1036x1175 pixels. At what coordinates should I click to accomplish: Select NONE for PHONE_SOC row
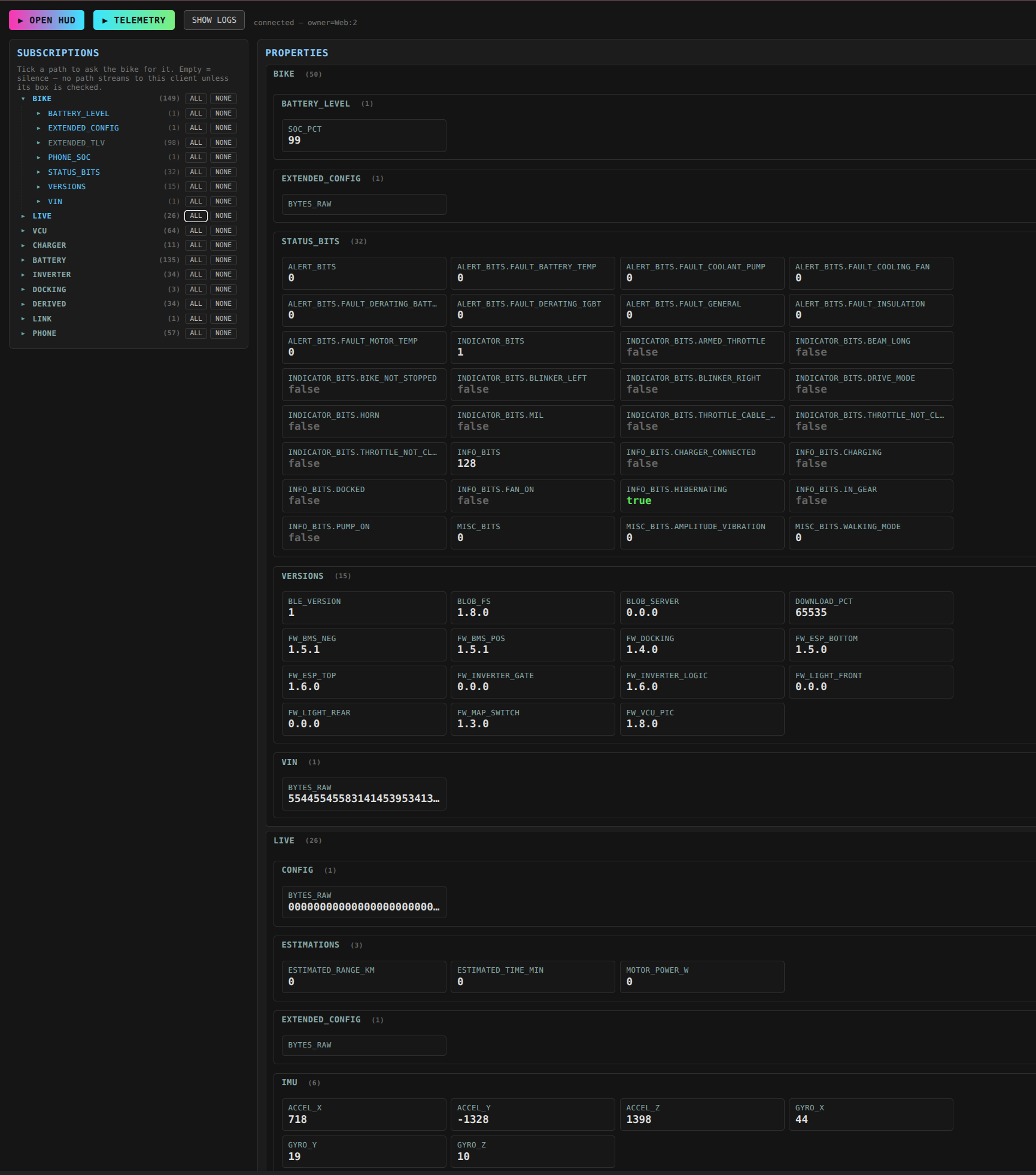click(x=223, y=157)
